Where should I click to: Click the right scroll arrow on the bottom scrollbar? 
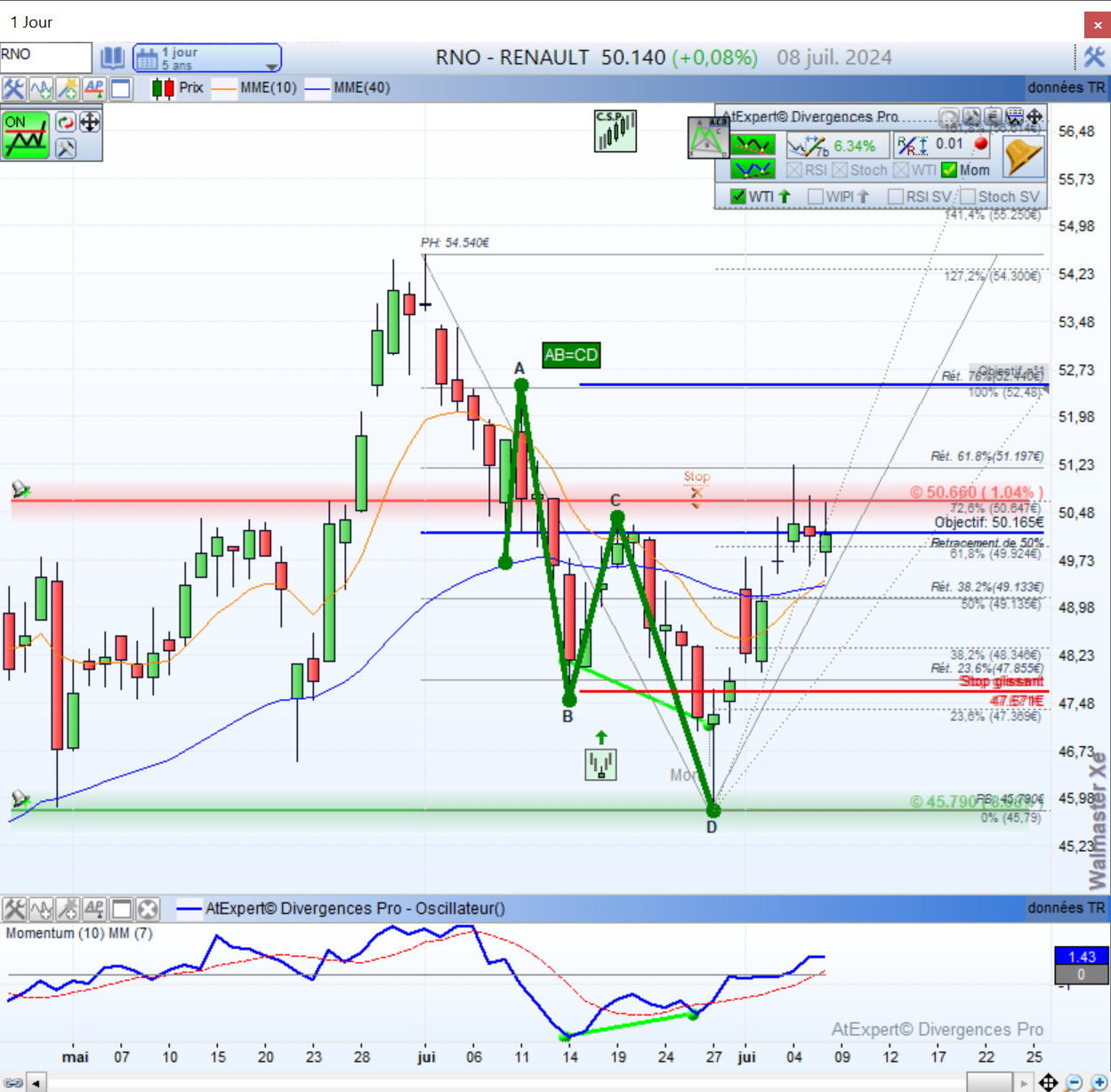[x=1025, y=1083]
